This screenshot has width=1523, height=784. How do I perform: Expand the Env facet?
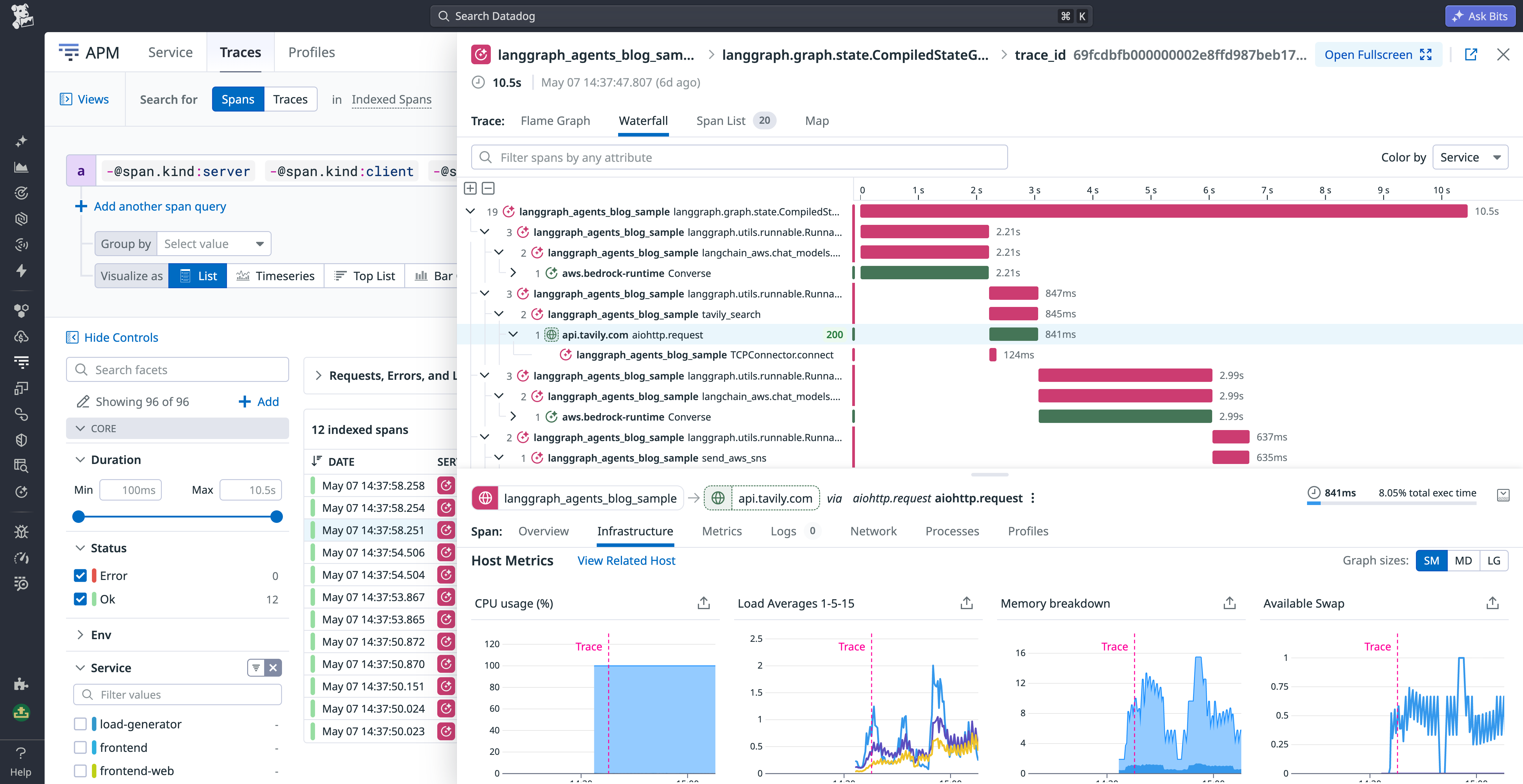(x=80, y=634)
